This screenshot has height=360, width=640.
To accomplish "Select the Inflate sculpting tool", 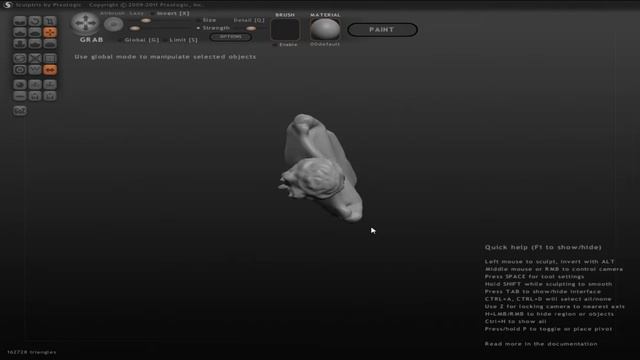I will coord(20,43).
